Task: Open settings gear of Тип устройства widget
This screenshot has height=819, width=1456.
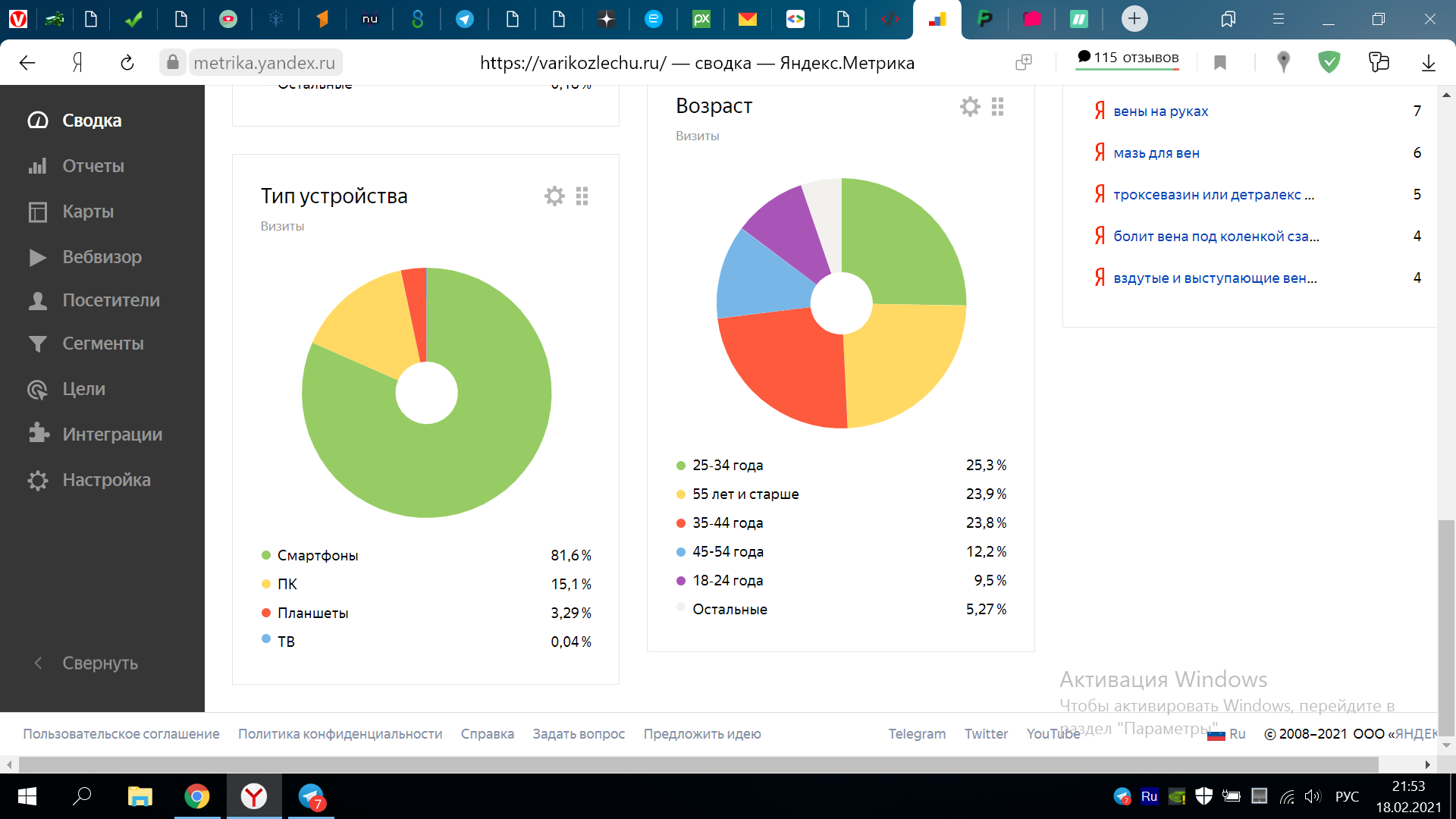Action: click(x=554, y=196)
